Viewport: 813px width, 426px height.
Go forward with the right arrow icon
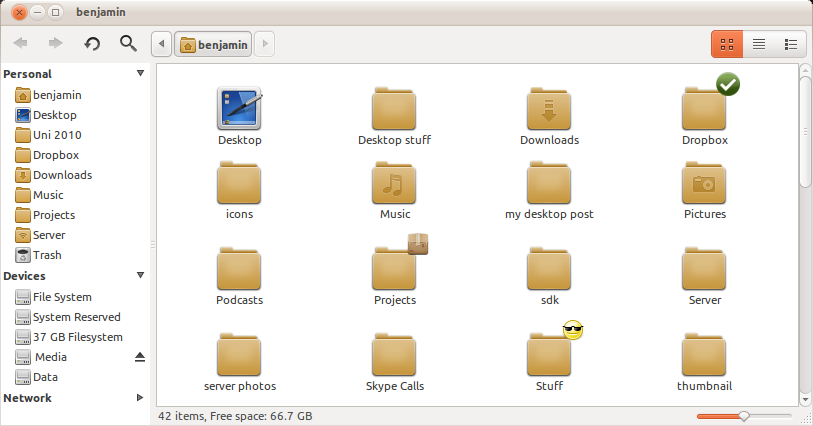click(56, 43)
